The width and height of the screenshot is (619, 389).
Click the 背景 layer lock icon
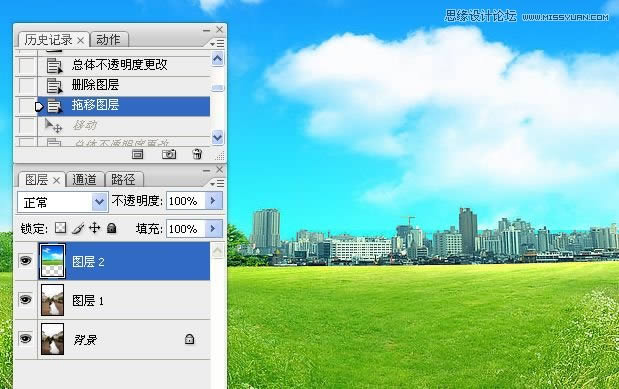(189, 339)
